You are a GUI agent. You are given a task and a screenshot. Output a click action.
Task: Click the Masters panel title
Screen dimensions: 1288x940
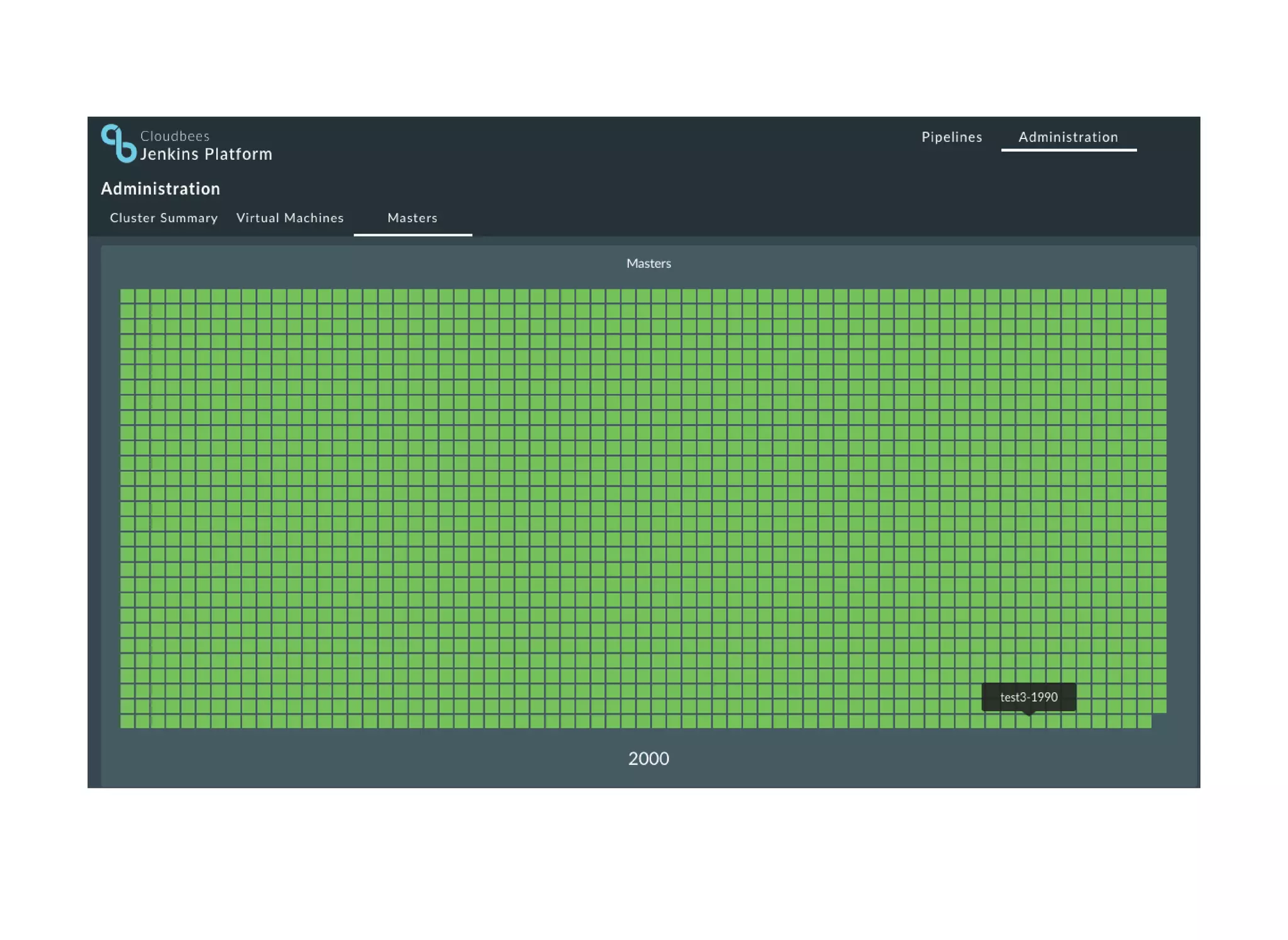[x=648, y=264]
